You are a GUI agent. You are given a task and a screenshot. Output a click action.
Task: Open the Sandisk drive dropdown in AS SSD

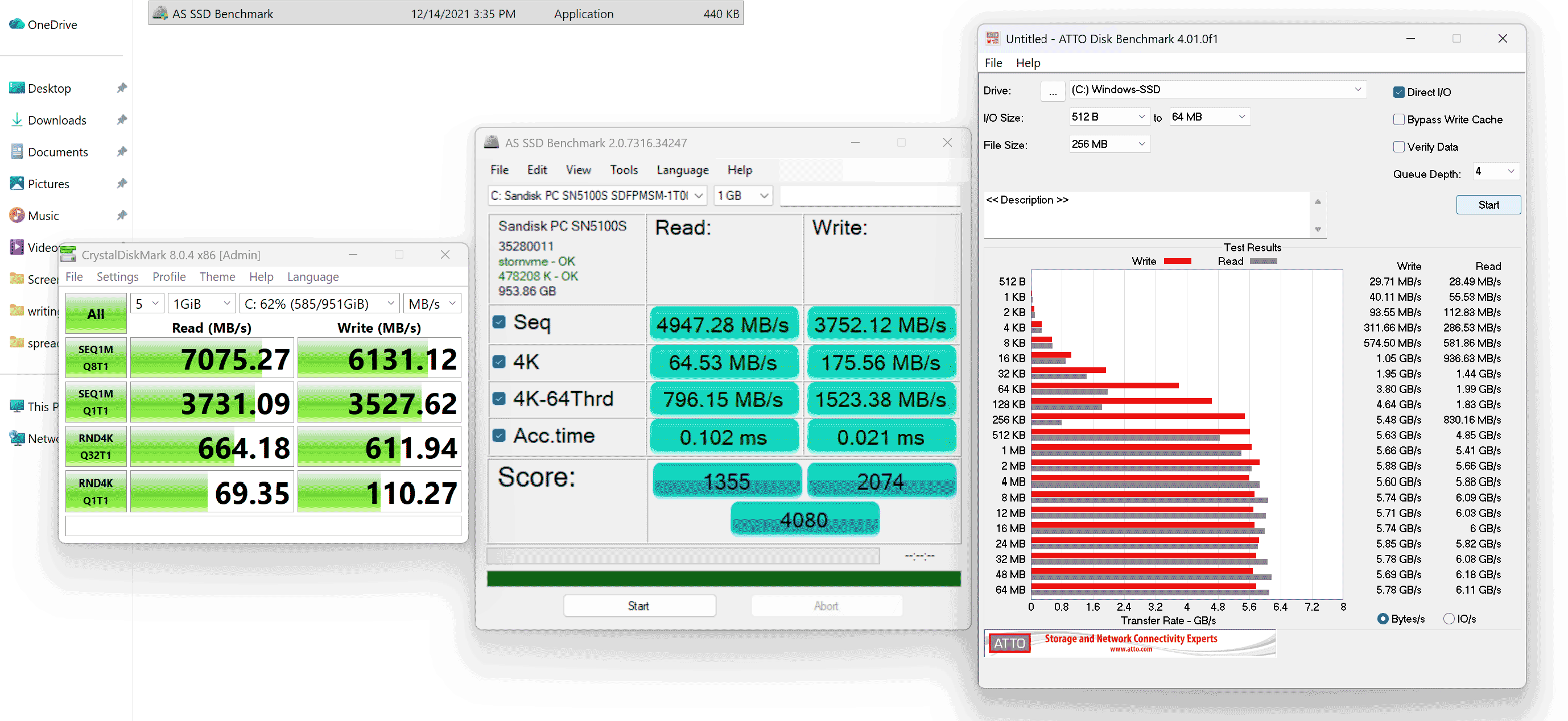[598, 195]
